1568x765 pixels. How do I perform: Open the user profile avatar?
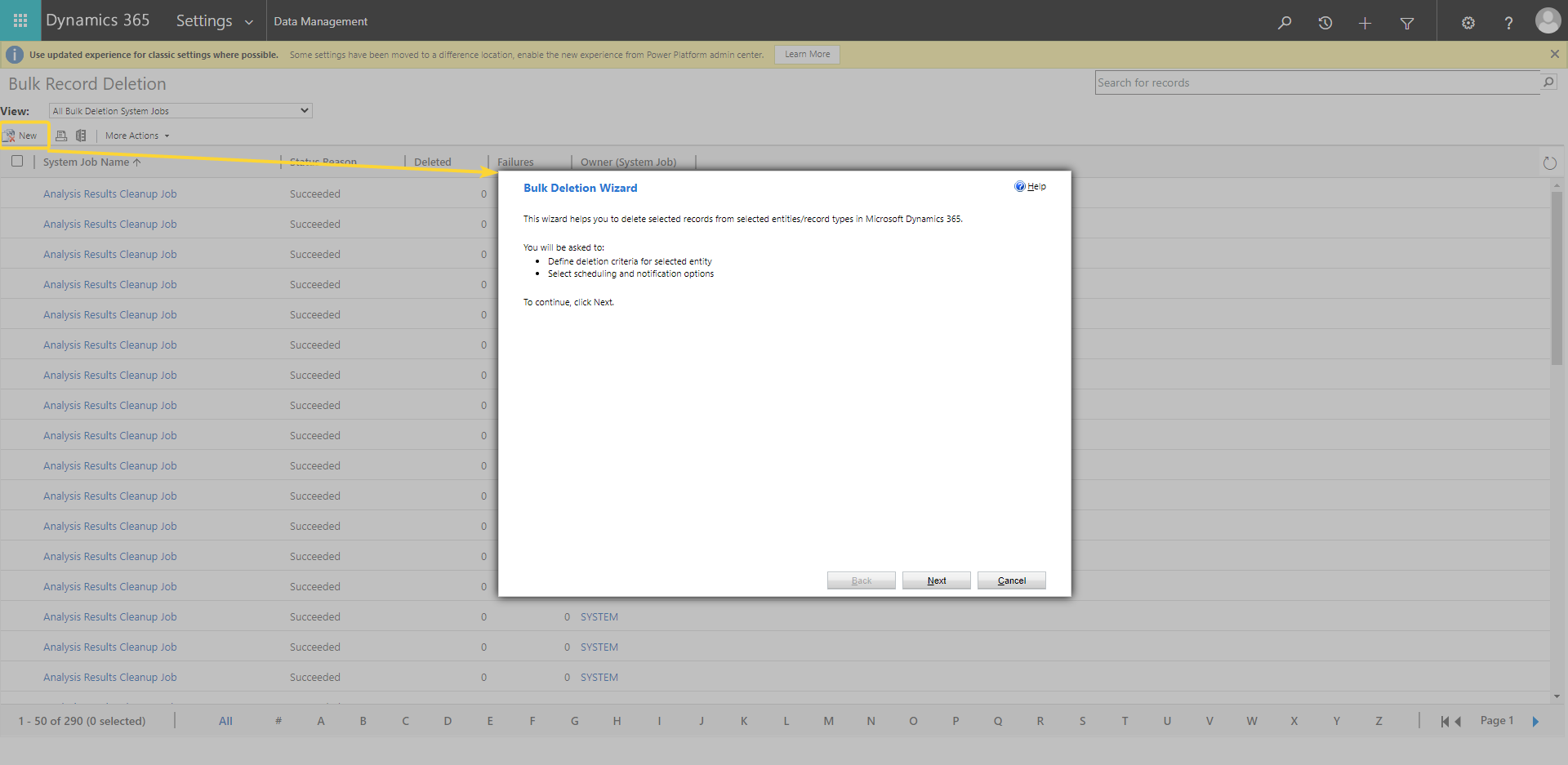point(1548,20)
